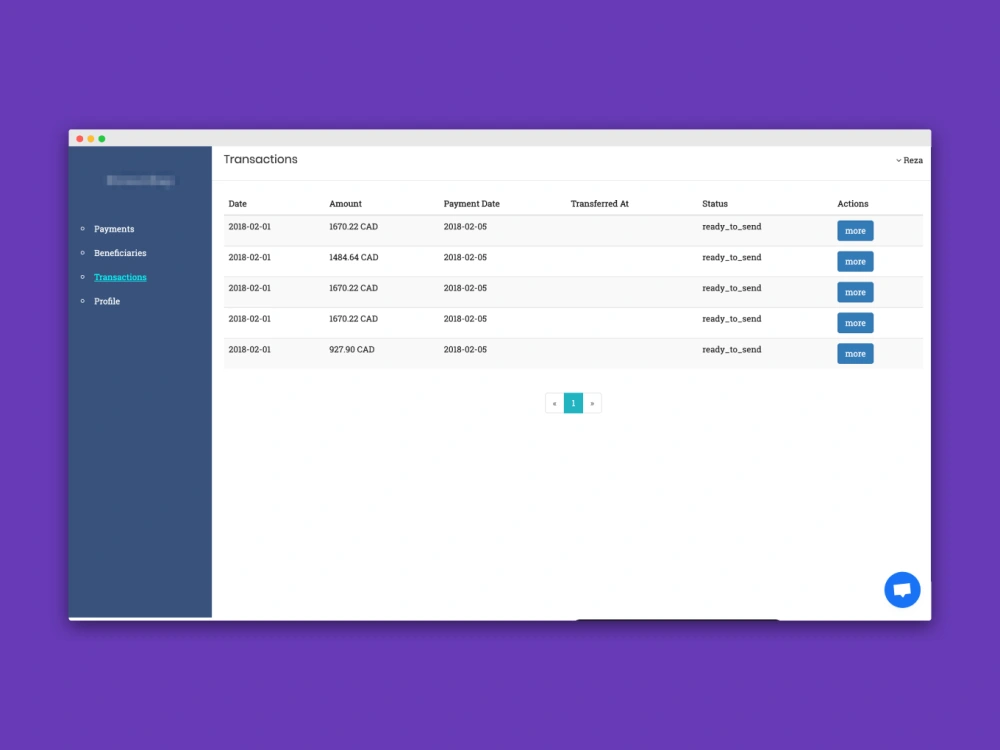Screen dimensions: 1000x750
Task: Click more on the first transaction row
Action: [x=855, y=230]
